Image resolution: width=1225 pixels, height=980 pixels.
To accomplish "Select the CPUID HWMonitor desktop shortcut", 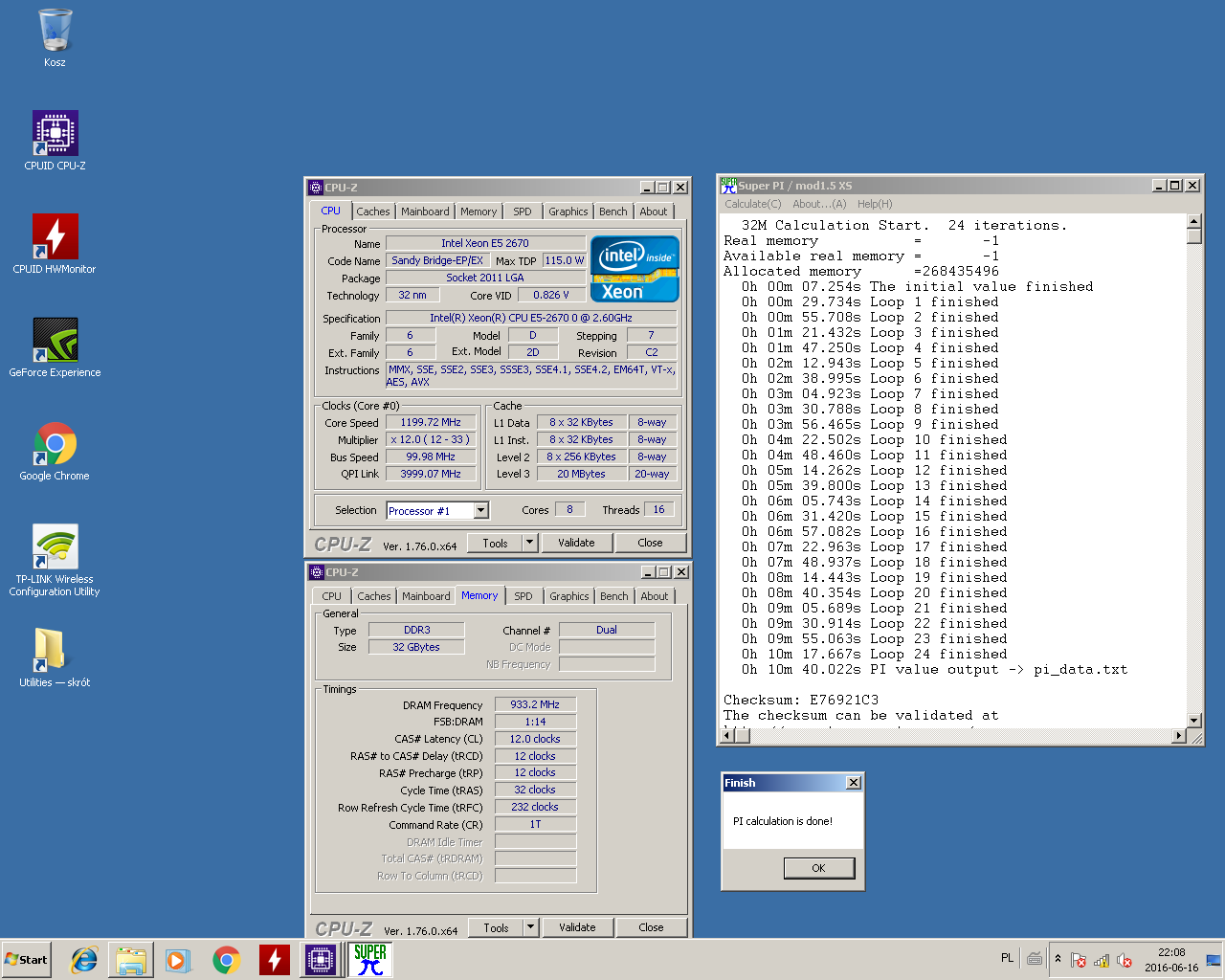I will point(55,244).
